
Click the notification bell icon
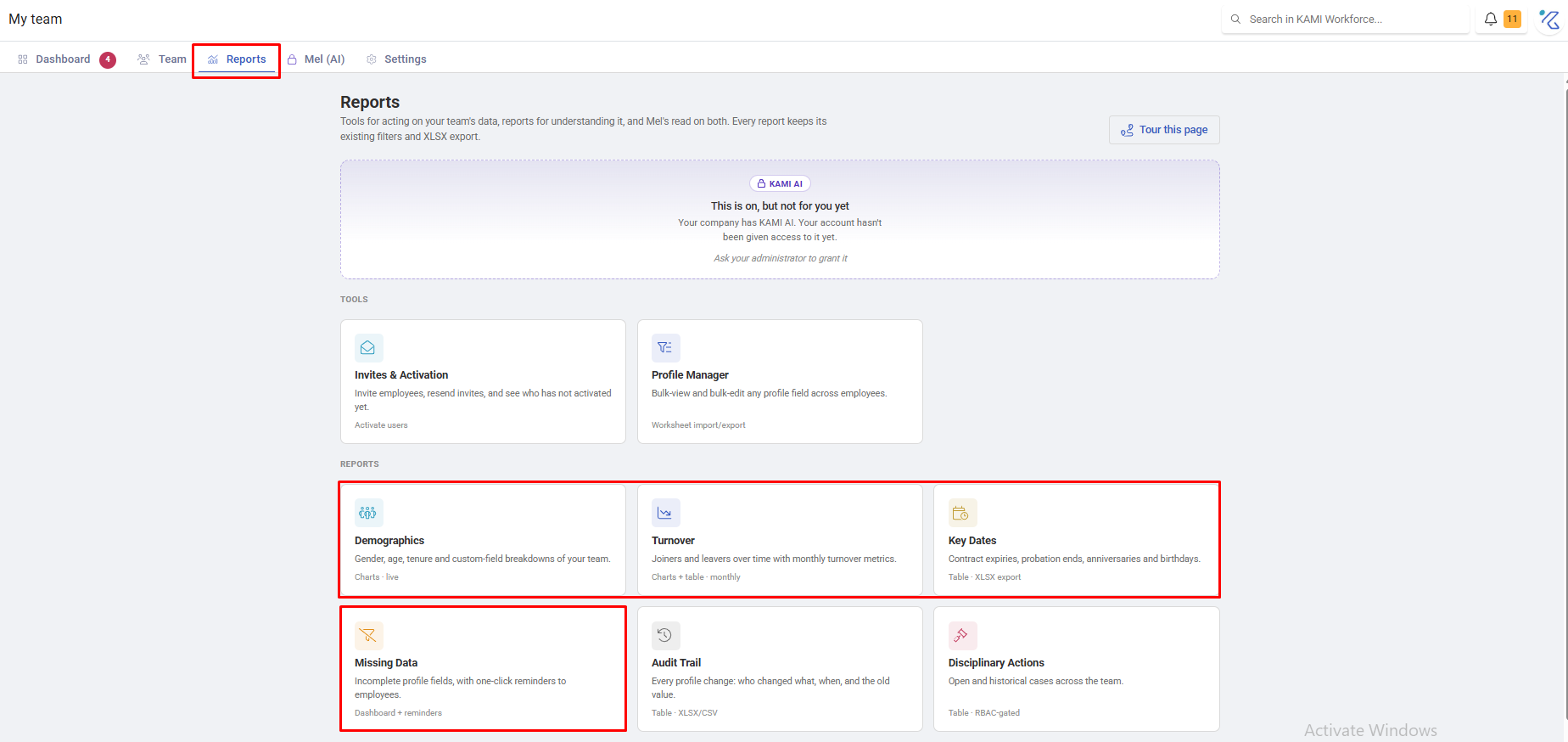1490,19
